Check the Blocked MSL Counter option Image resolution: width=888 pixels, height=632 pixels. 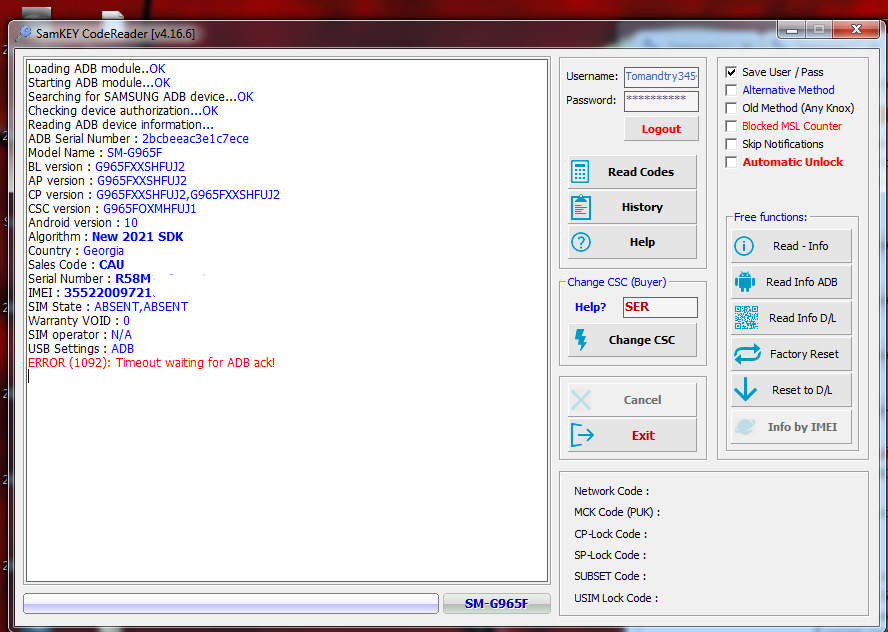tap(731, 126)
